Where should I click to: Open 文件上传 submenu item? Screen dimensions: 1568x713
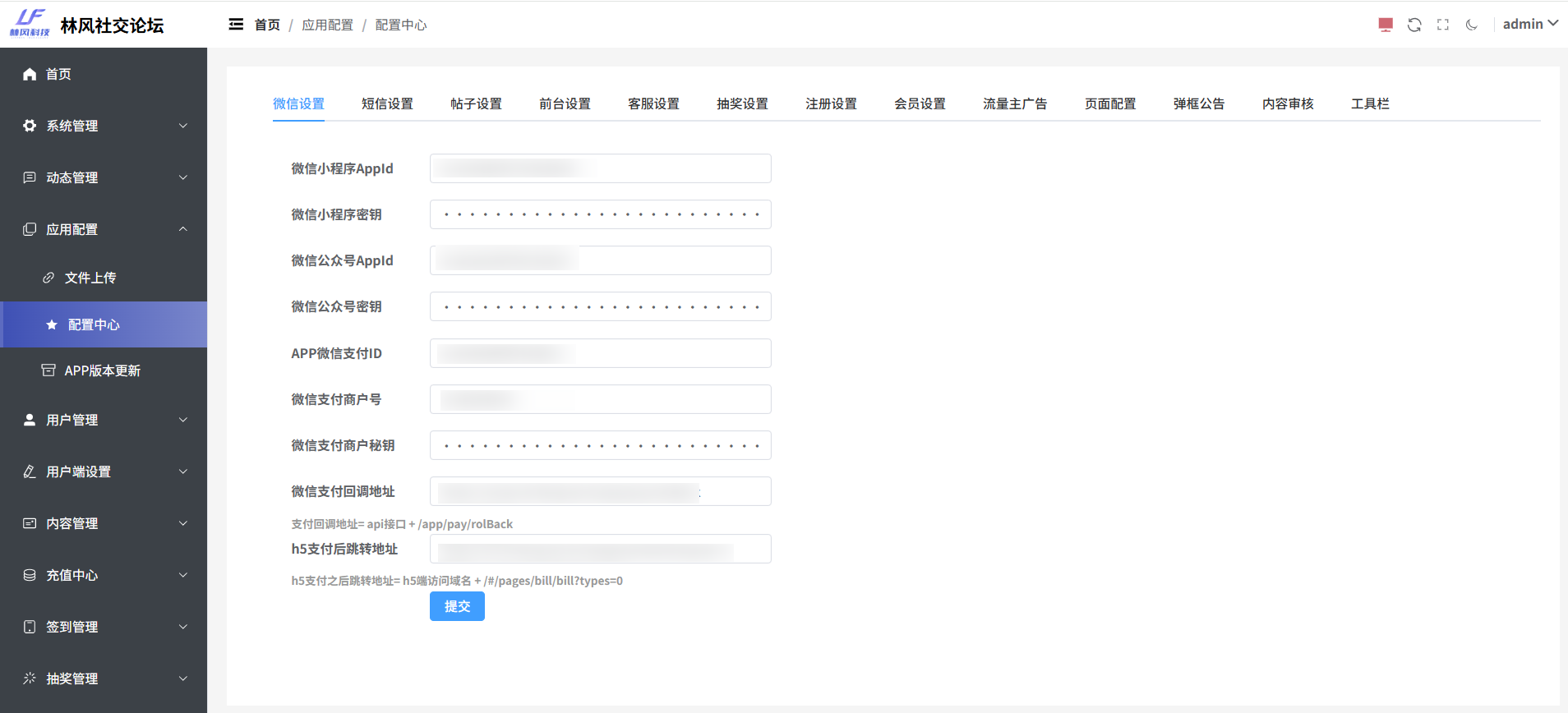(104, 278)
